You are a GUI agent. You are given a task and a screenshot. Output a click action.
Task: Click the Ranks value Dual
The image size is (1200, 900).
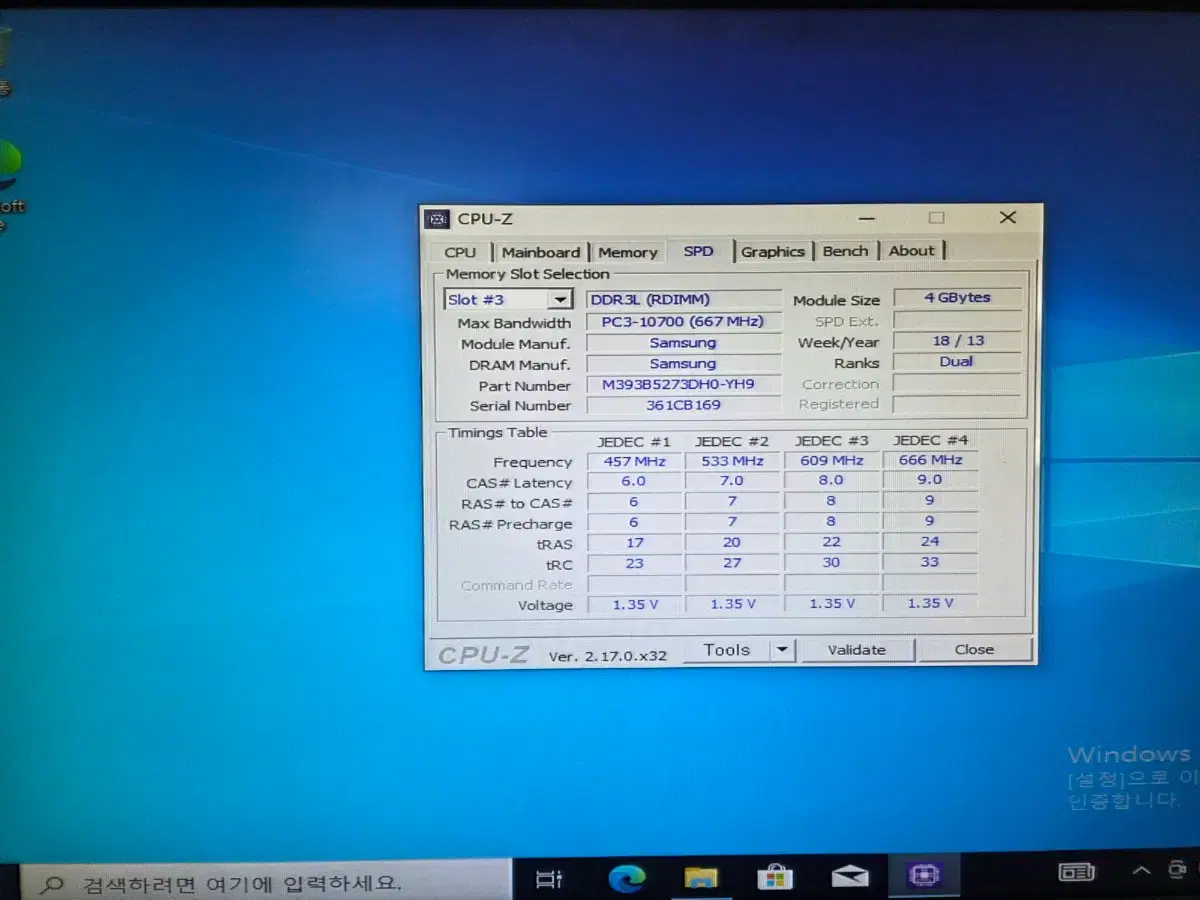(x=957, y=362)
